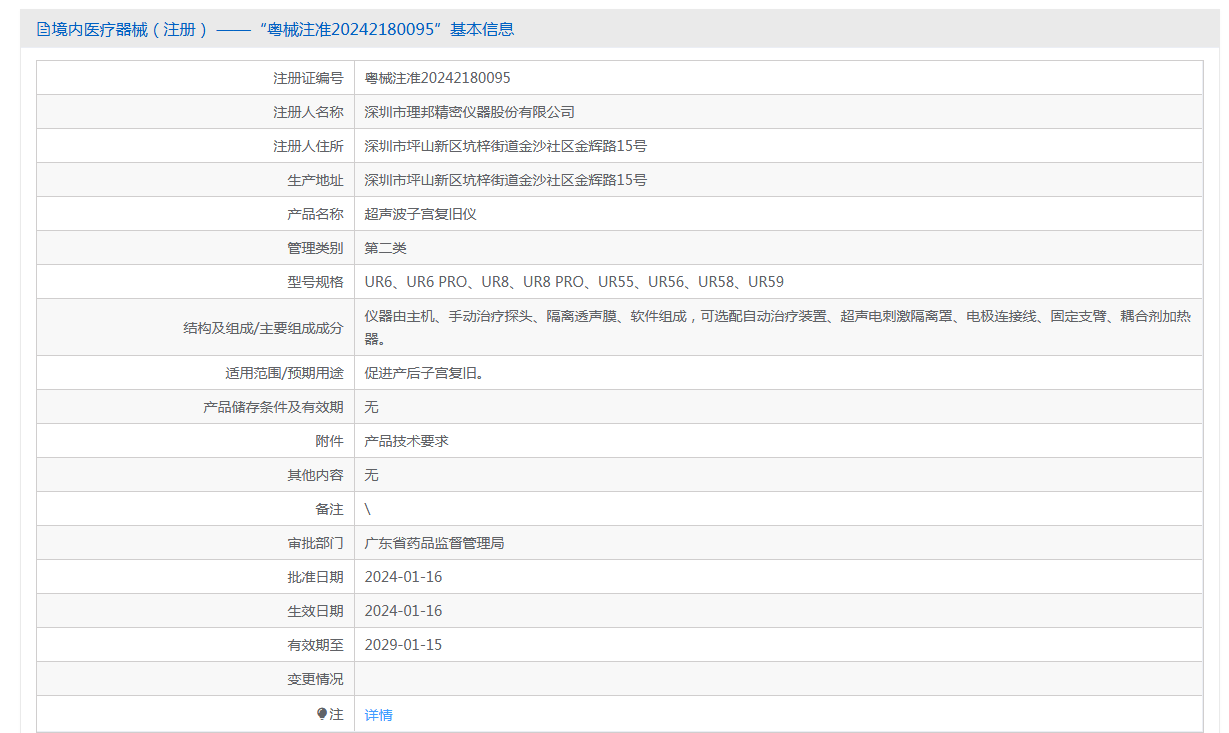This screenshot has width=1229, height=733.
Task: Click the document icon before 境内医疗器械 title
Action: (x=43, y=29)
